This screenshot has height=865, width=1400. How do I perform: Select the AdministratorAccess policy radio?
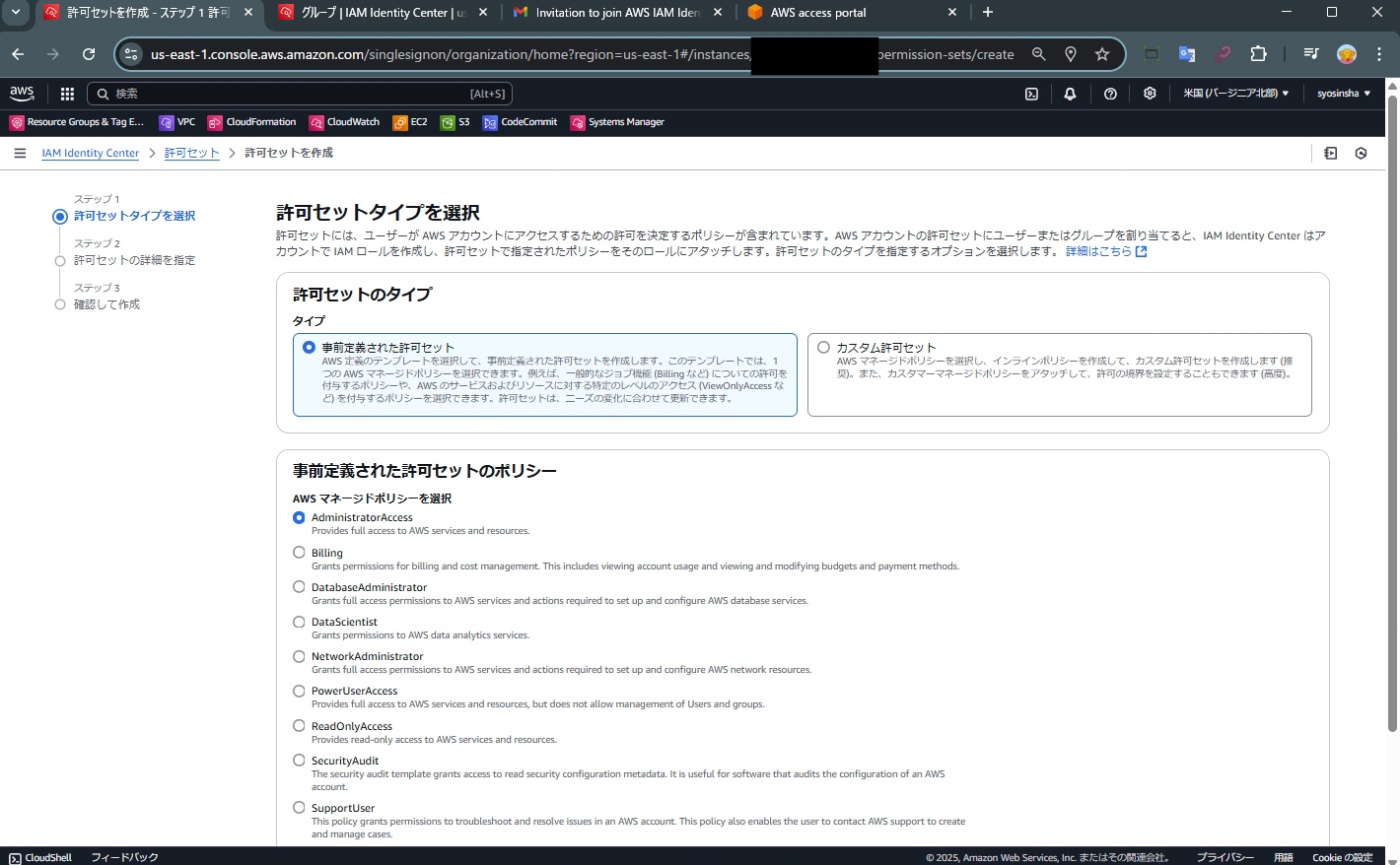[298, 517]
